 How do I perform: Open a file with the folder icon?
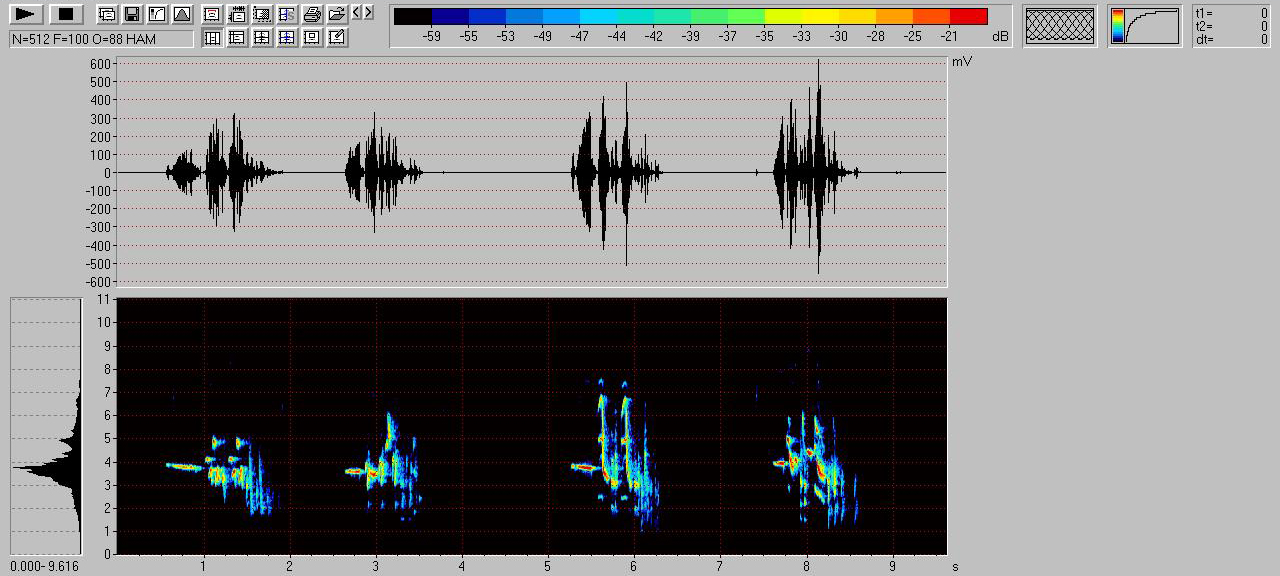point(337,14)
